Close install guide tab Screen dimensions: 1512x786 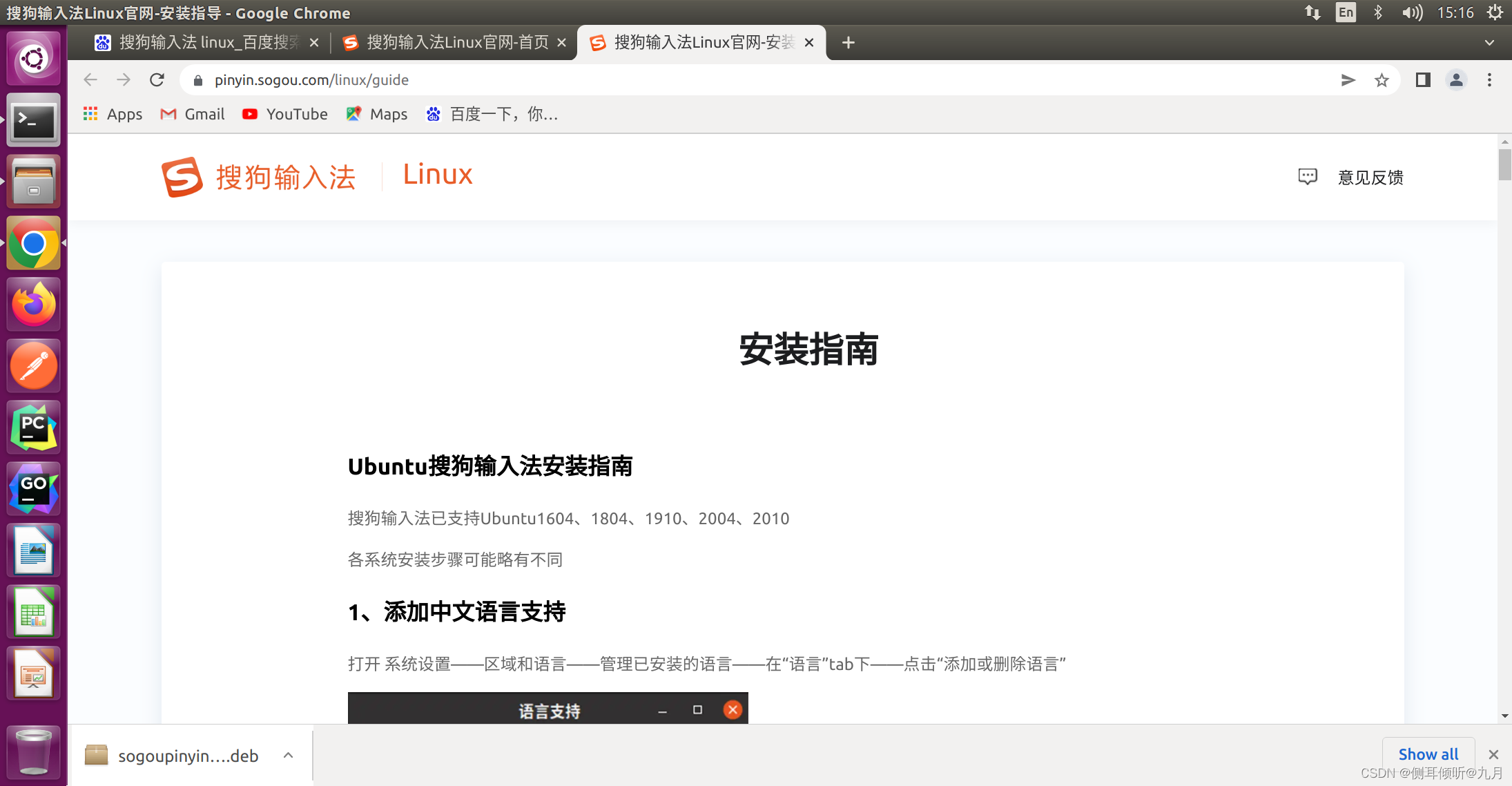[809, 43]
